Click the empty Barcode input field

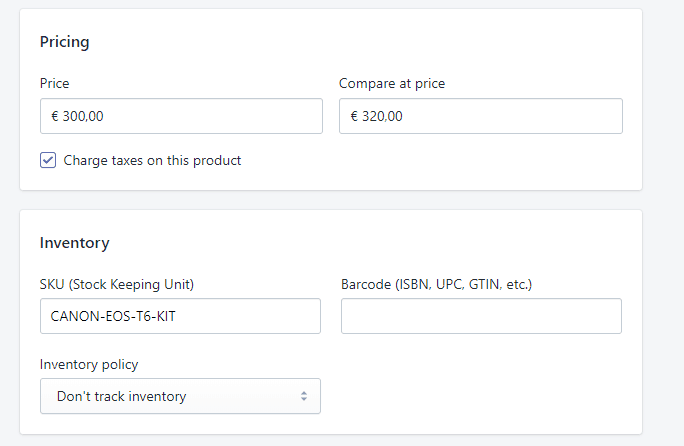coord(481,316)
